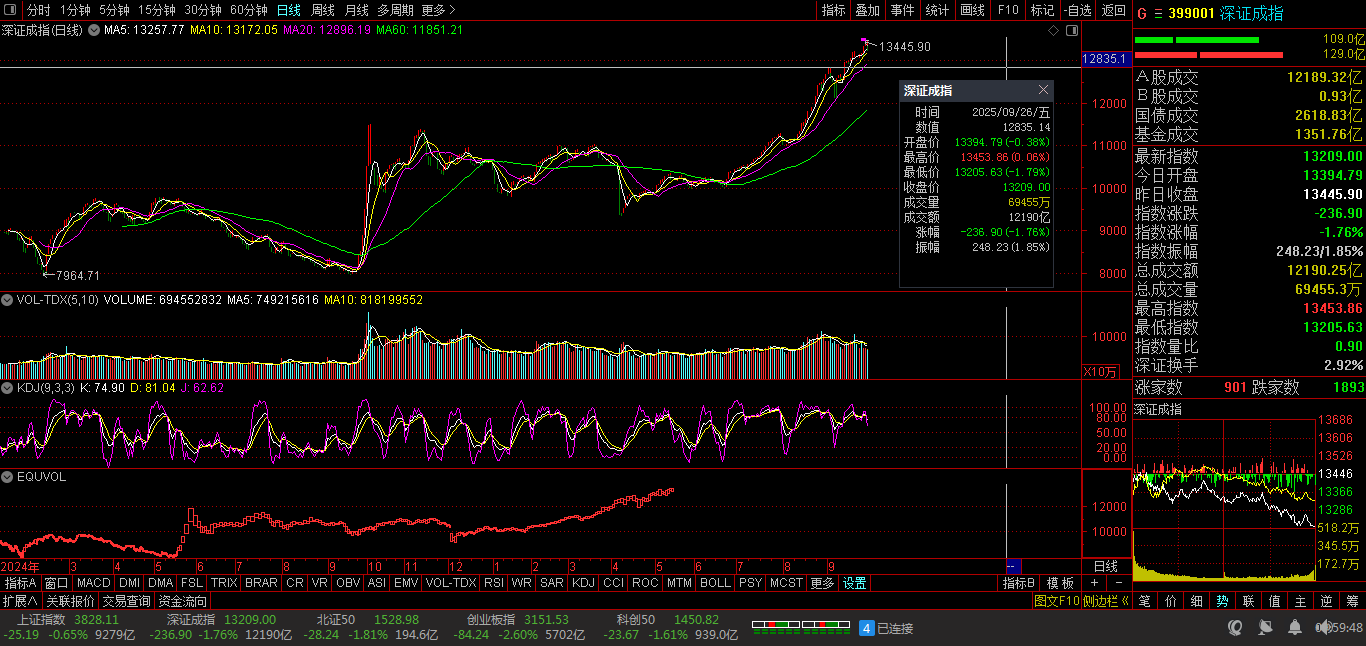Open the 图文F10 link

click(x=1057, y=601)
